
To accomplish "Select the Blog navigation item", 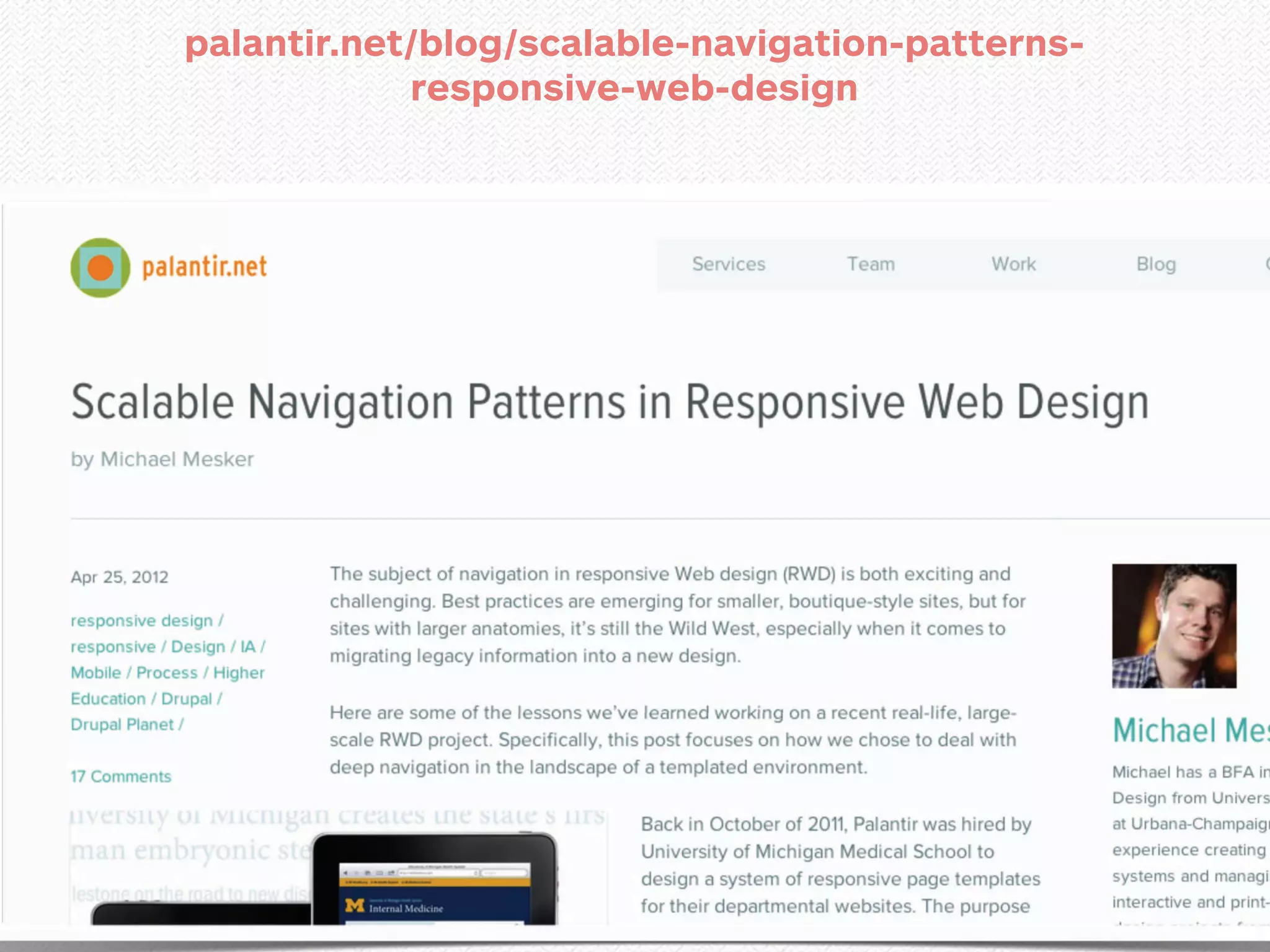I will (x=1157, y=265).
